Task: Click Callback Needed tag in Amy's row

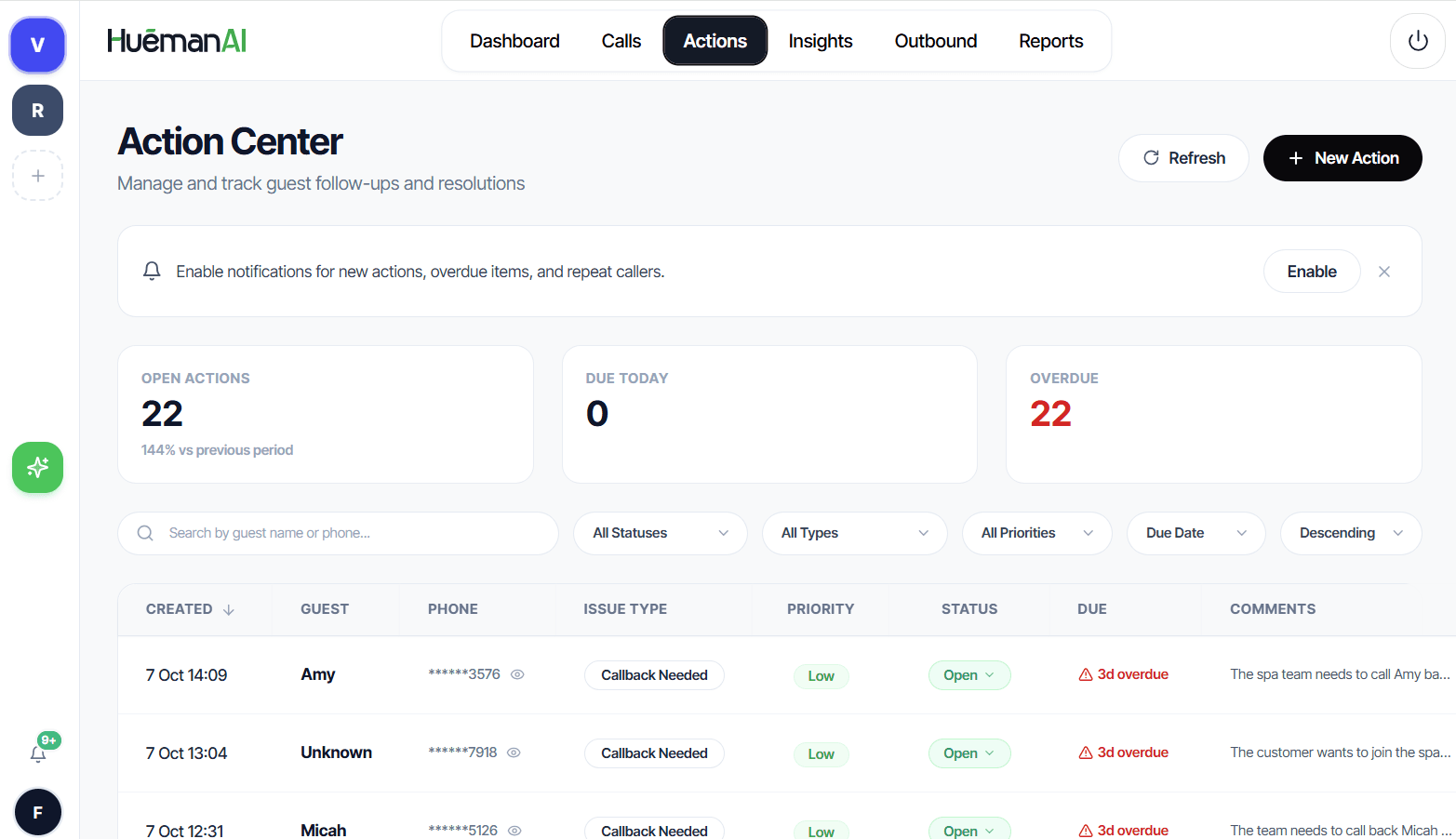Action: [654, 675]
